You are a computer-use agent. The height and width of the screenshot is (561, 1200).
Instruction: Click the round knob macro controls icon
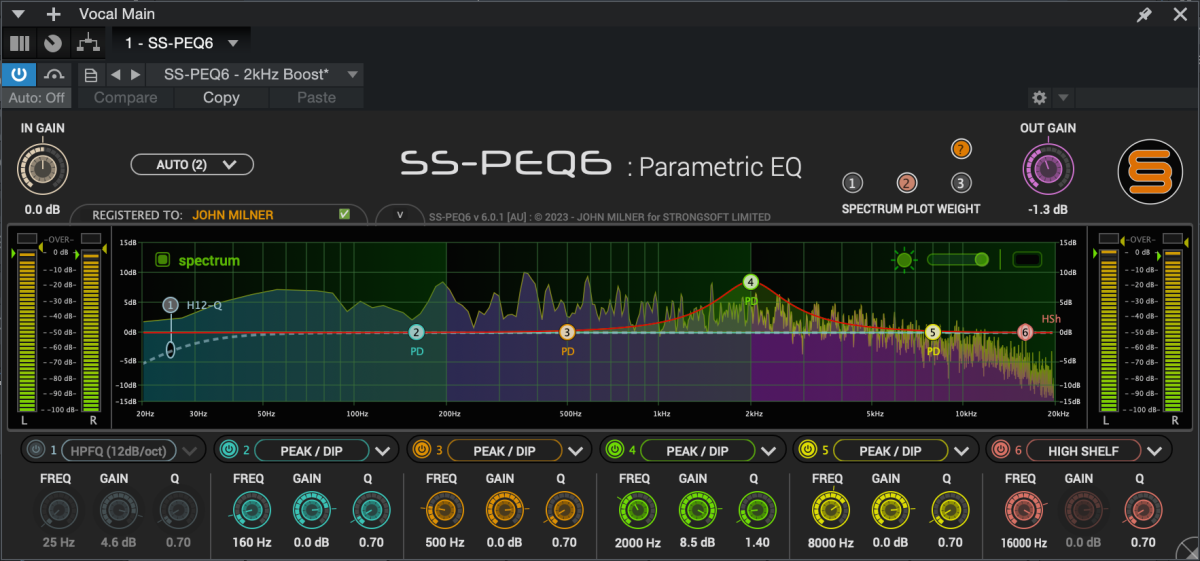[53, 44]
